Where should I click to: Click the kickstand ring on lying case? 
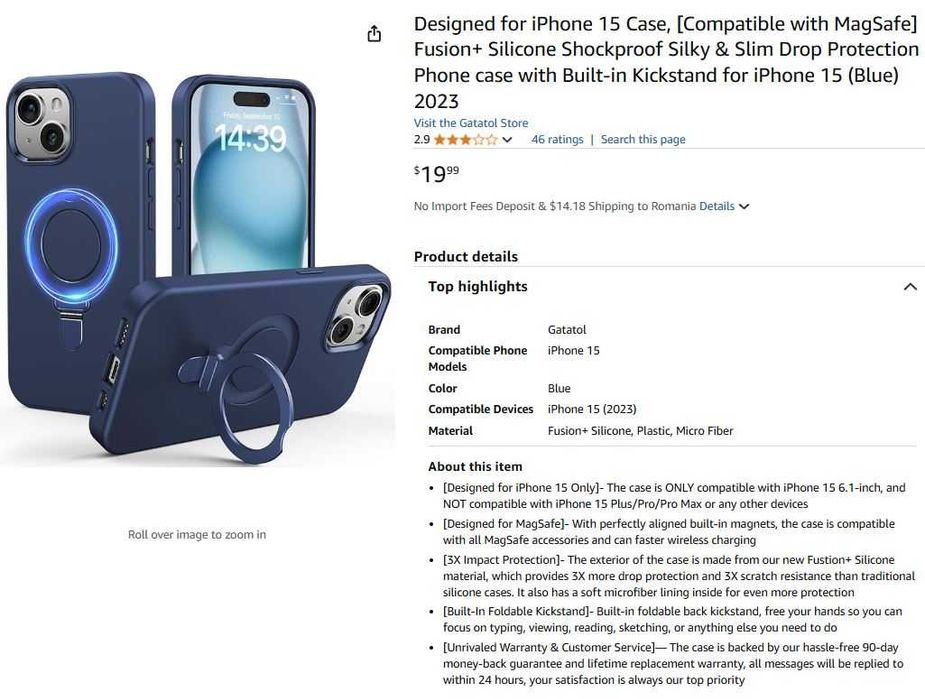click(257, 406)
